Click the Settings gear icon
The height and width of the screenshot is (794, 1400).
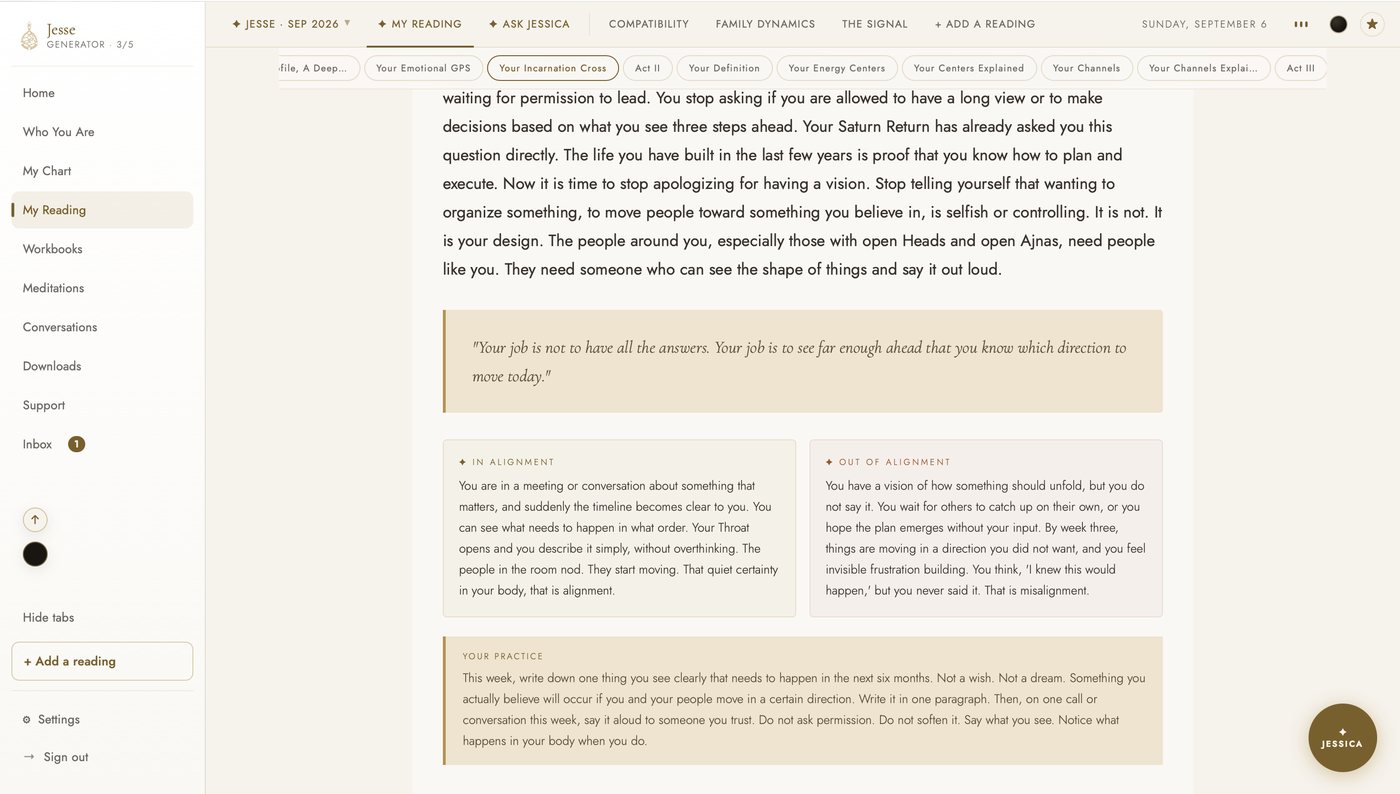click(x=27, y=720)
